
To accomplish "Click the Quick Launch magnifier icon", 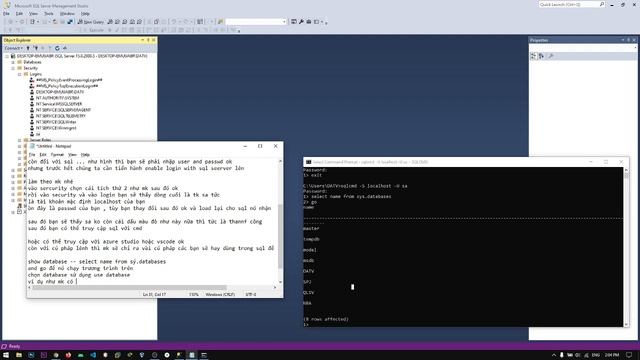I will click(602, 4).
